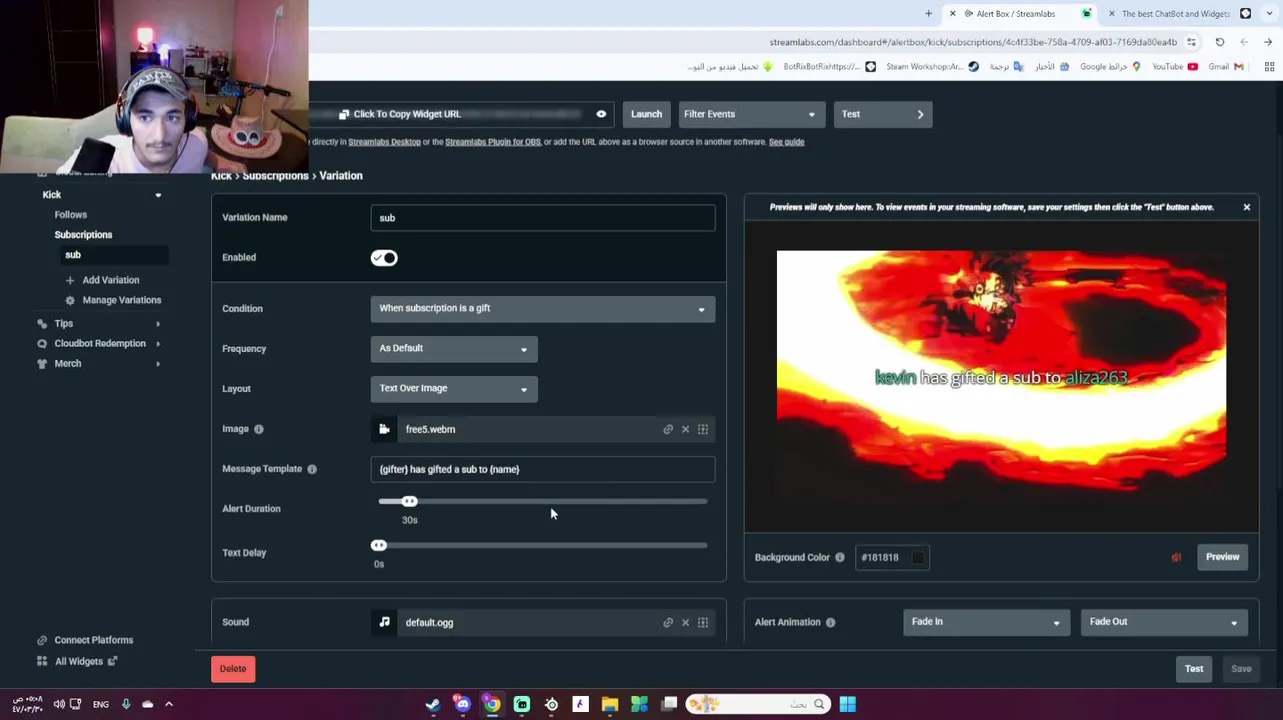Viewport: 1283px width, 720px height.
Task: Click the Variation Name input field
Action: coord(543,218)
